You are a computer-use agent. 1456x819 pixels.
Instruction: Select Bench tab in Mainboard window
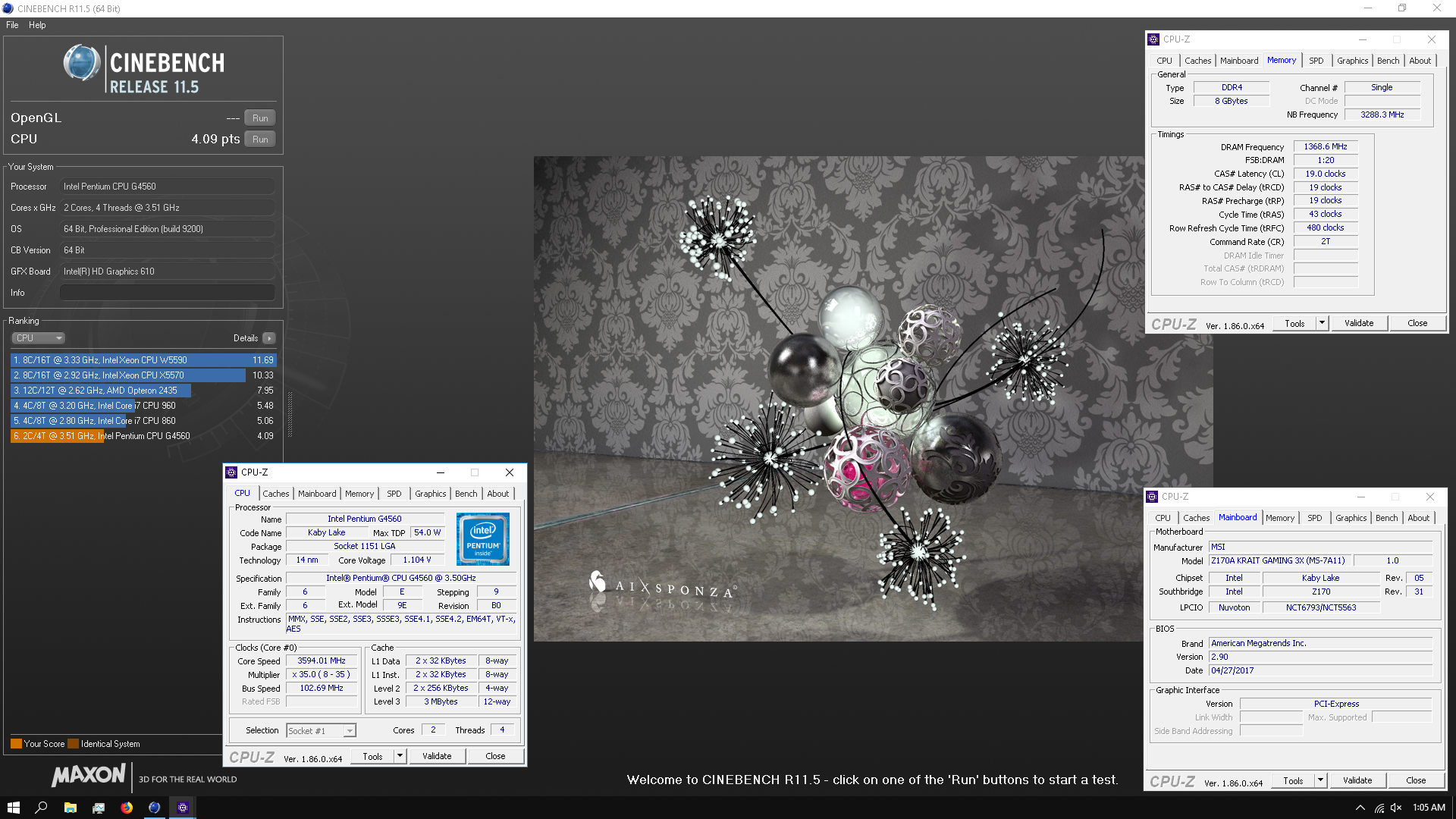[1387, 518]
